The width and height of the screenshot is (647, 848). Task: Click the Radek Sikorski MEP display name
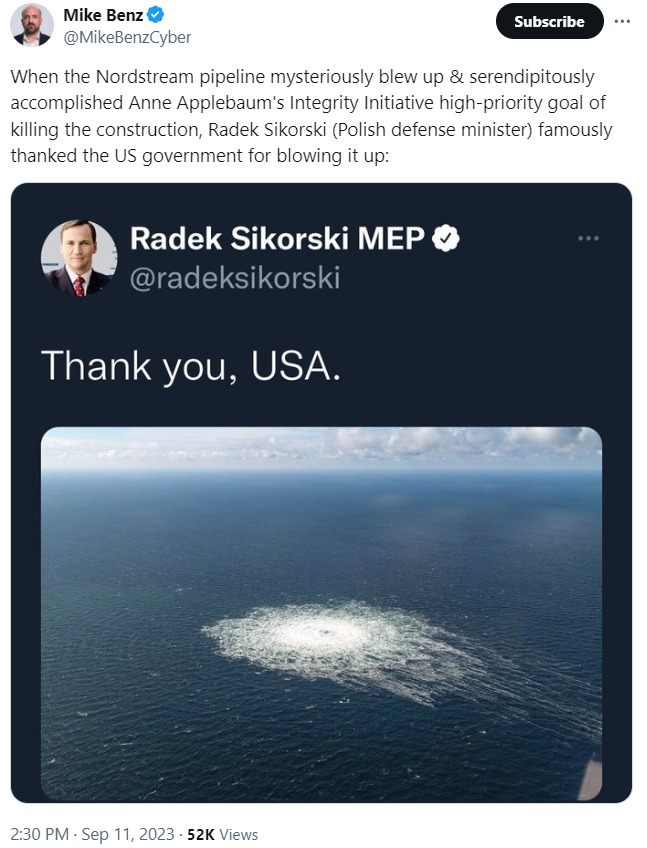click(x=278, y=240)
